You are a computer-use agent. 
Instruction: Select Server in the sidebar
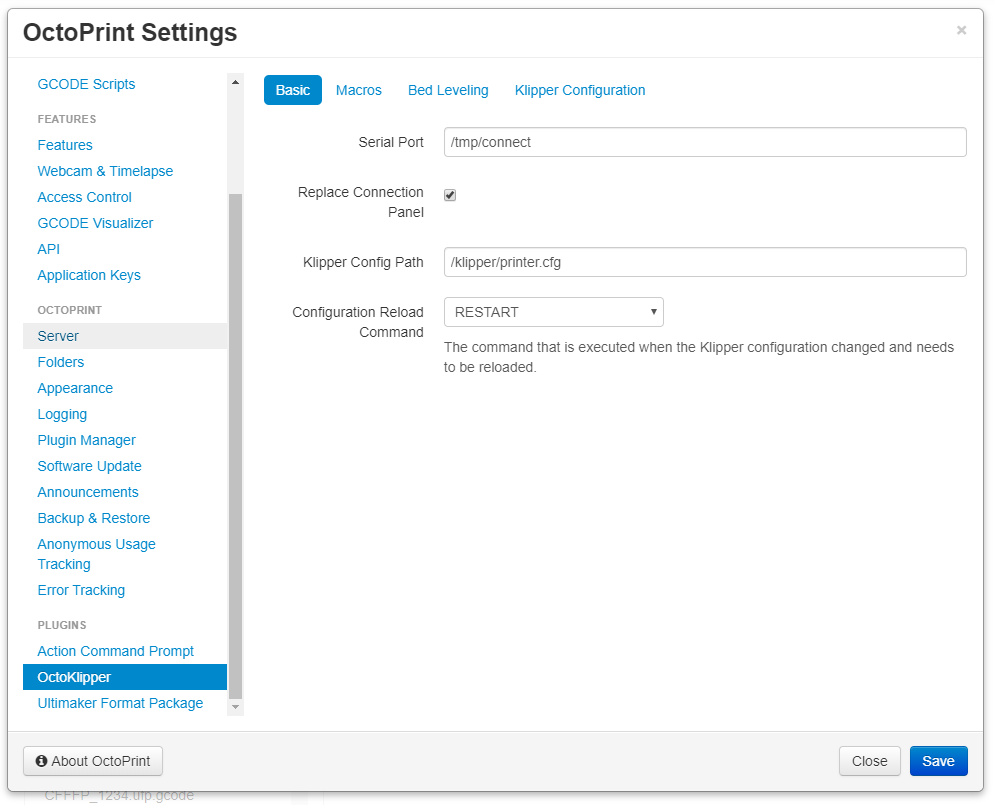(124, 336)
